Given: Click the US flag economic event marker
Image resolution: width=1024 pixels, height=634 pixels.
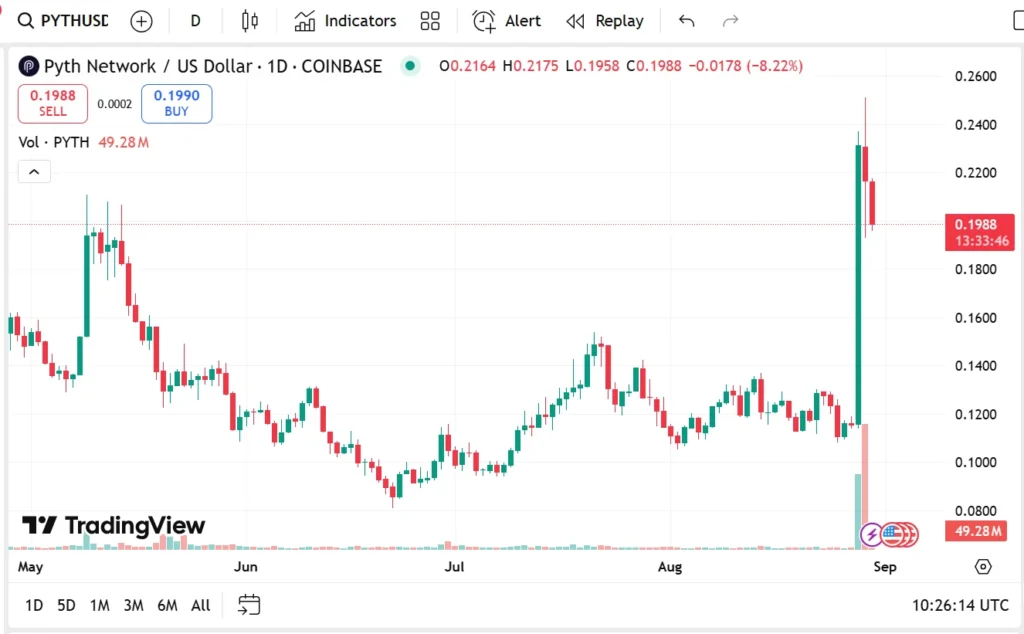Looking at the screenshot, I should click(x=892, y=535).
